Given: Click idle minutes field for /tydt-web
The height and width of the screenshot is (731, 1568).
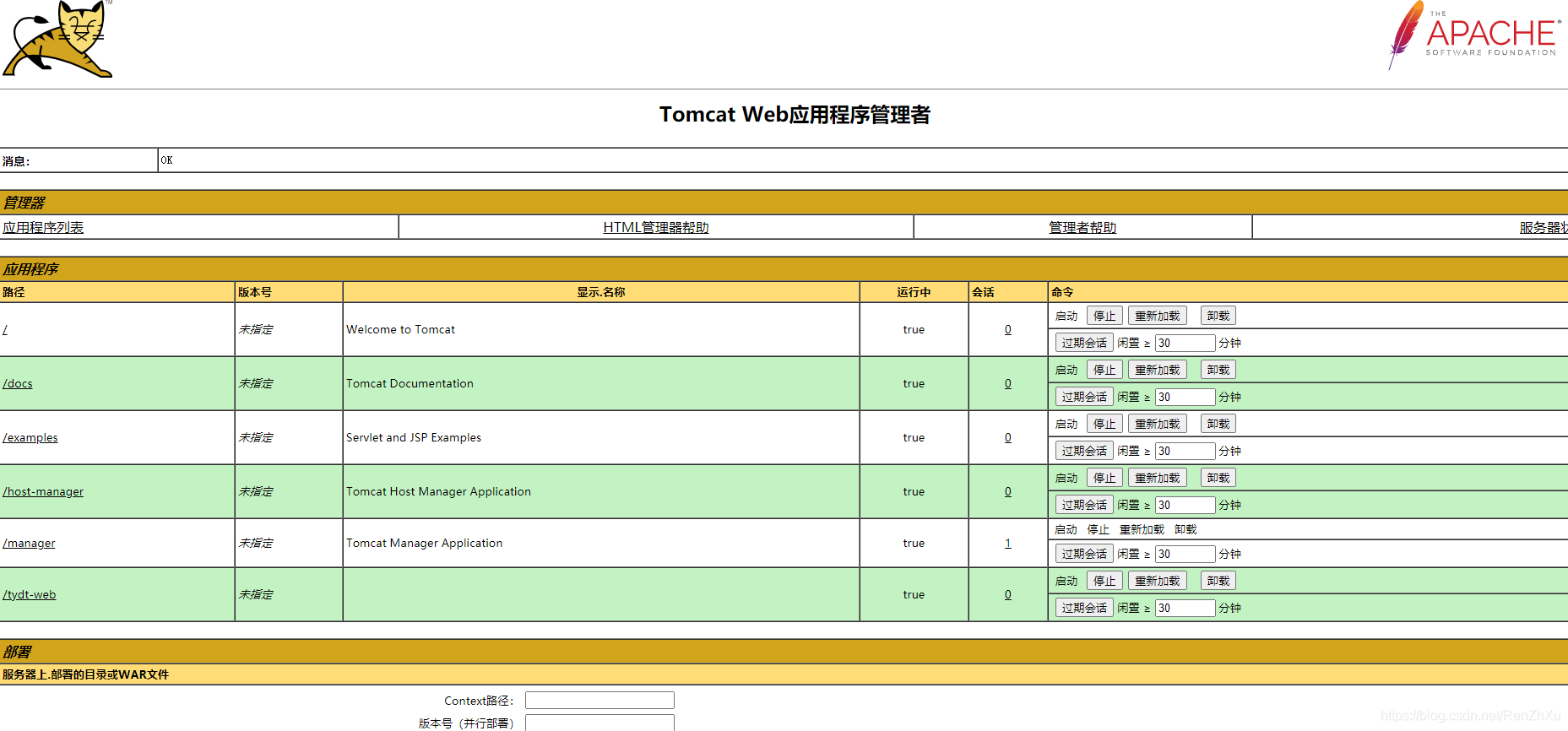Looking at the screenshot, I should [1185, 608].
